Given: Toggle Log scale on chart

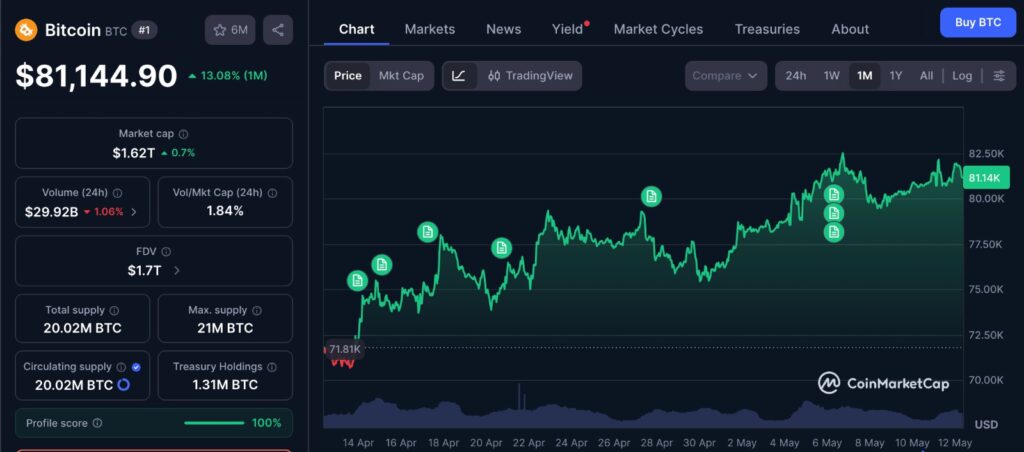Looking at the screenshot, I should 962,76.
